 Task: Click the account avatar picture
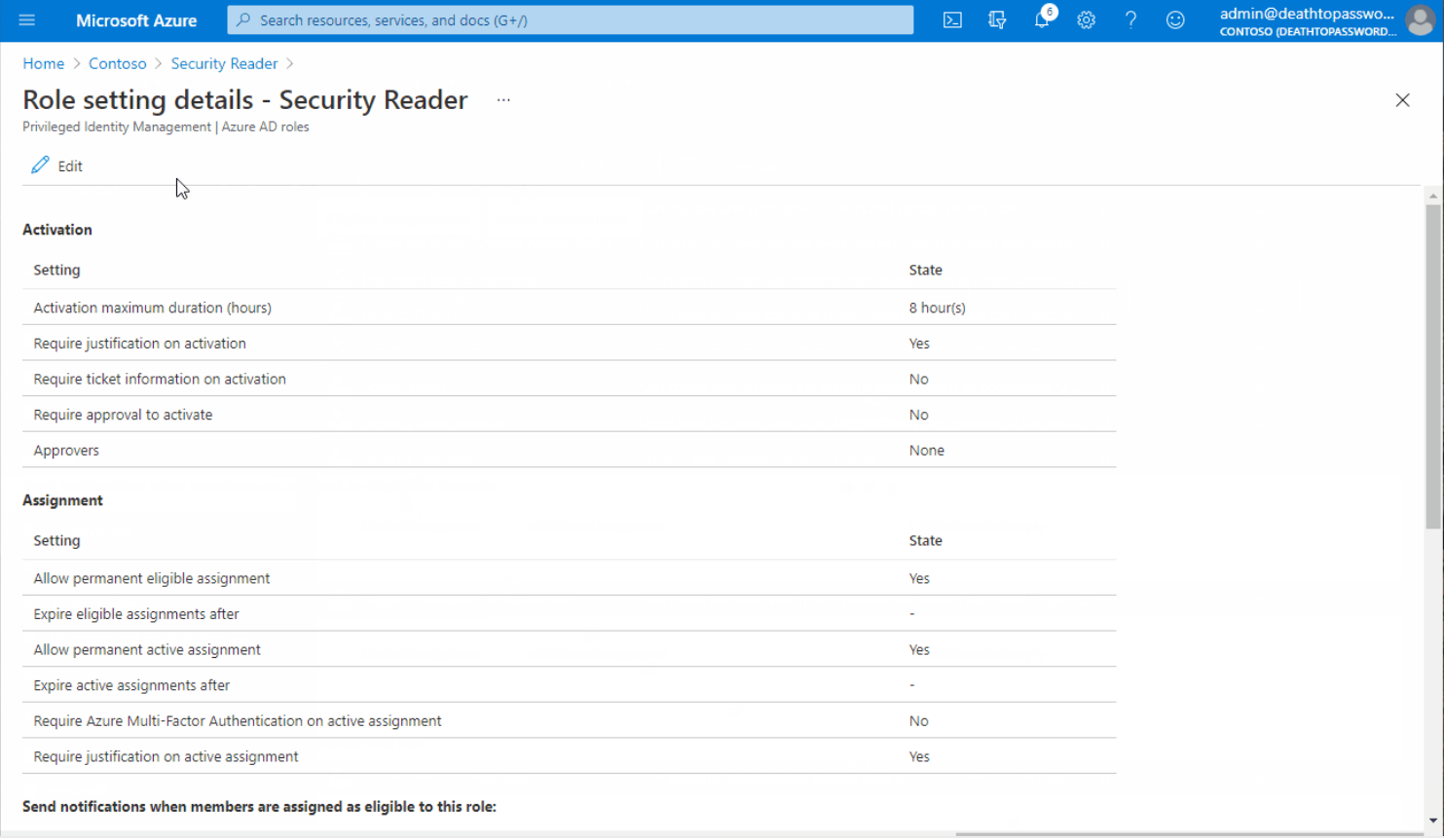click(x=1420, y=20)
